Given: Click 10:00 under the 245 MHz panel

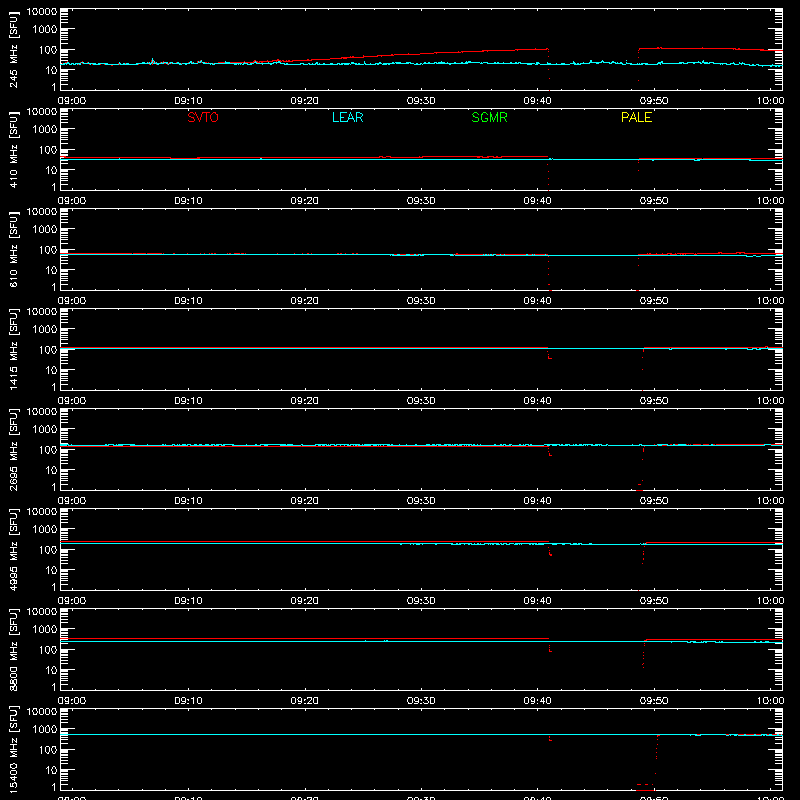Looking at the screenshot, I should coord(770,101).
